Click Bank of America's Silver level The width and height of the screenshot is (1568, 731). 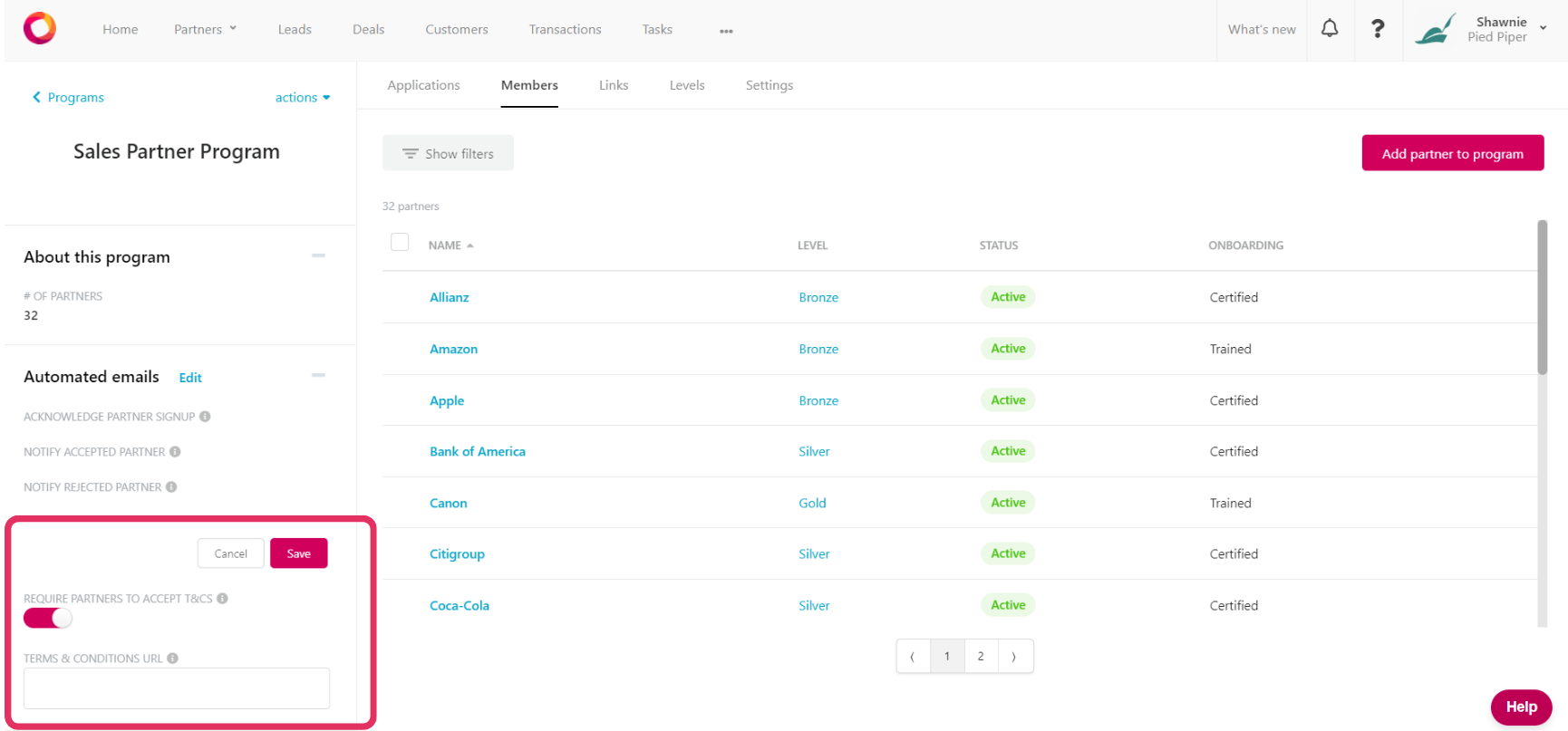814,451
